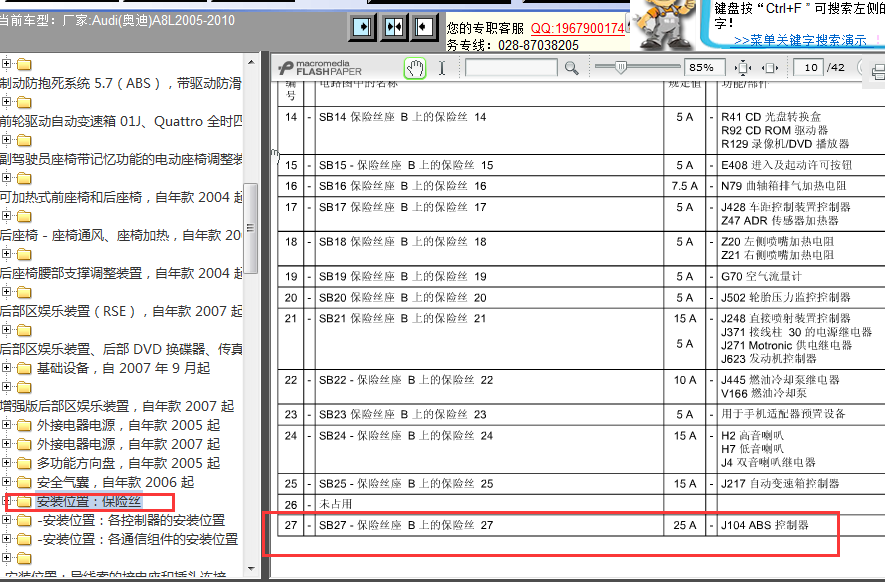The width and height of the screenshot is (885, 582).
Task: Click folder icon of 外接电器电源,自年款 2005 起
Action: pyautogui.click(x=24, y=426)
